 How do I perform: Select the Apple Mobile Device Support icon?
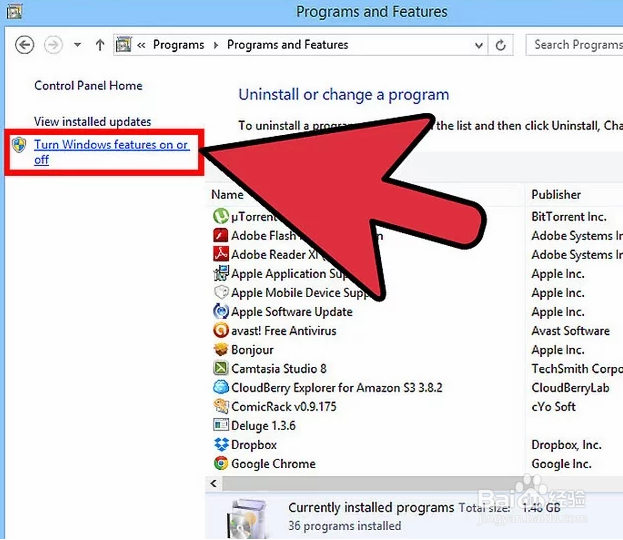pyautogui.click(x=221, y=292)
